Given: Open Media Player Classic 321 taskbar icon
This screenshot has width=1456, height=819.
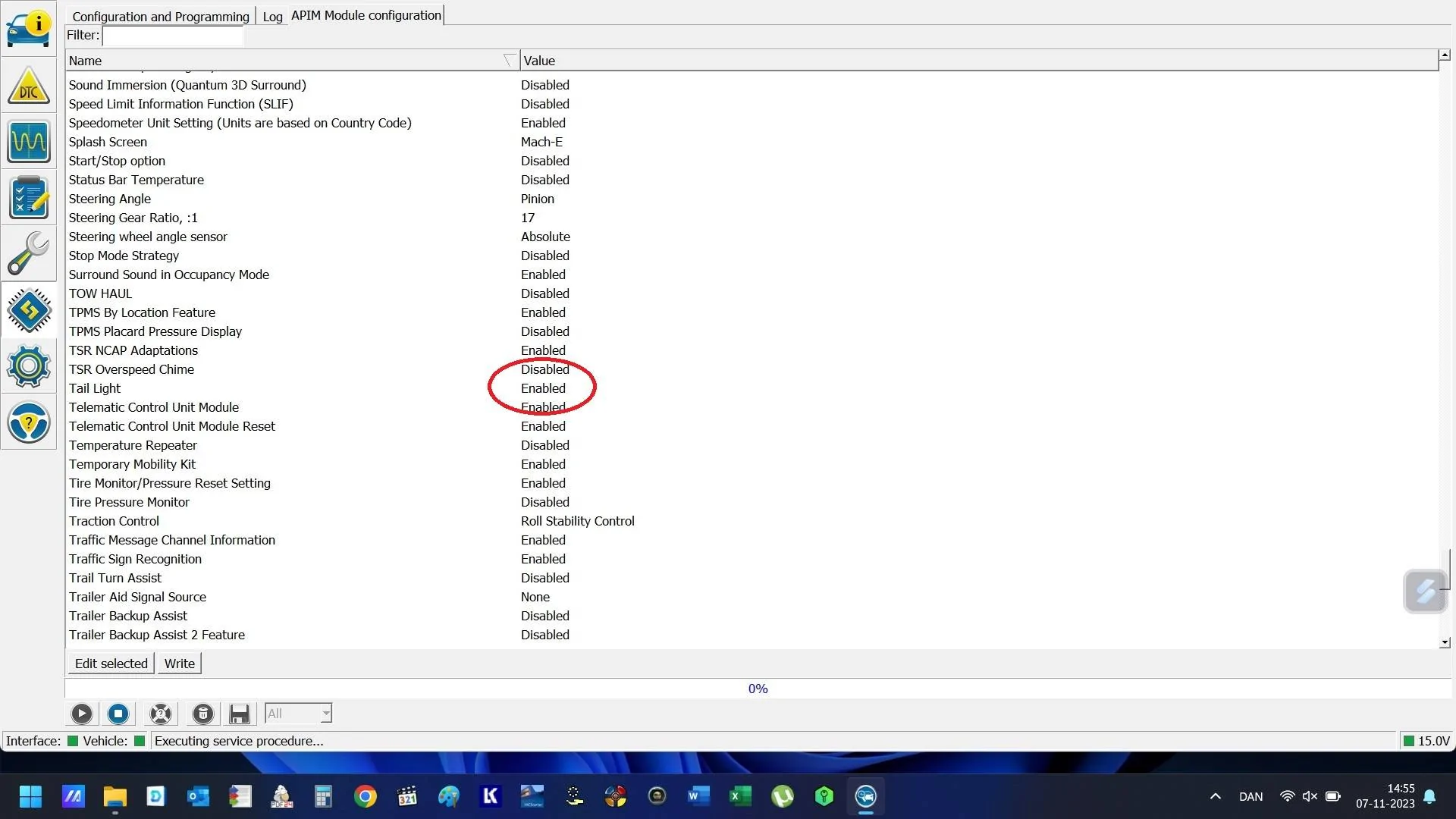Looking at the screenshot, I should click(x=407, y=796).
